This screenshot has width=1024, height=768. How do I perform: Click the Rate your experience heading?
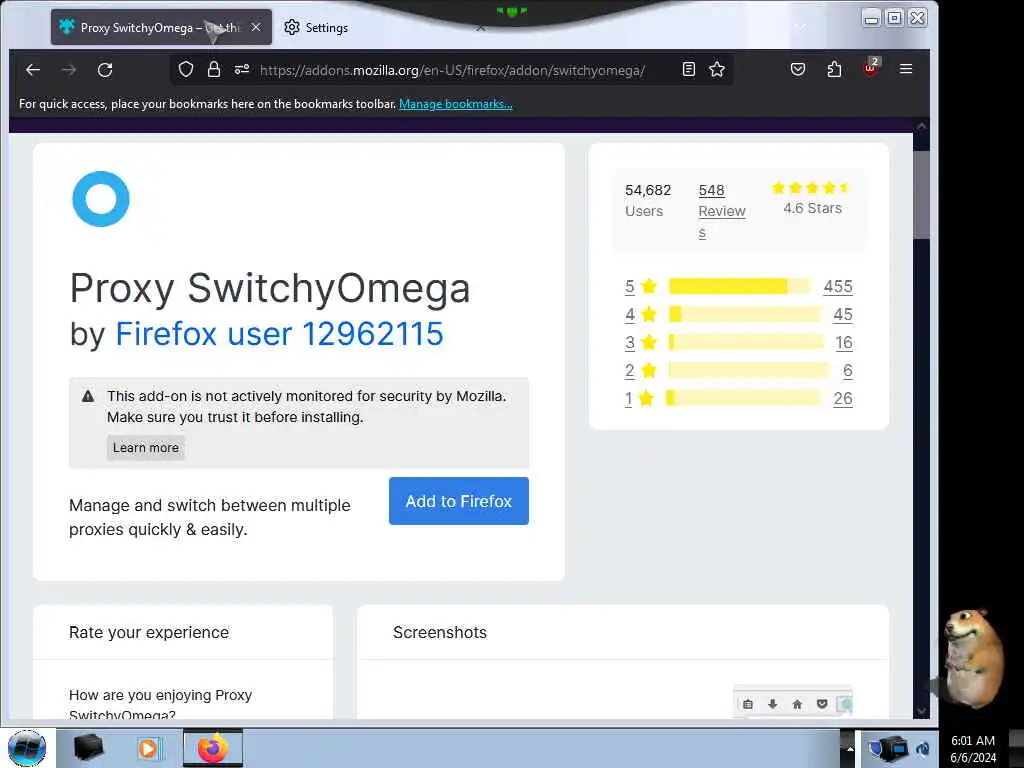tap(149, 632)
